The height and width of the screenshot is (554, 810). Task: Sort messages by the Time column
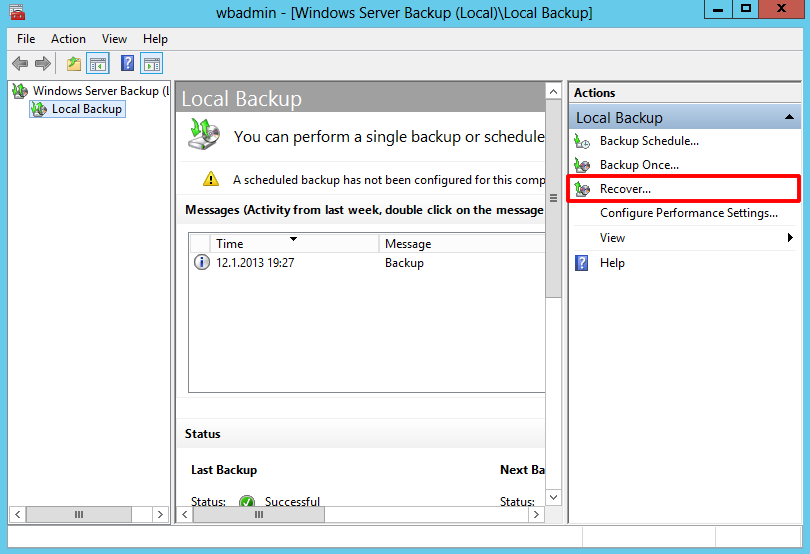294,243
